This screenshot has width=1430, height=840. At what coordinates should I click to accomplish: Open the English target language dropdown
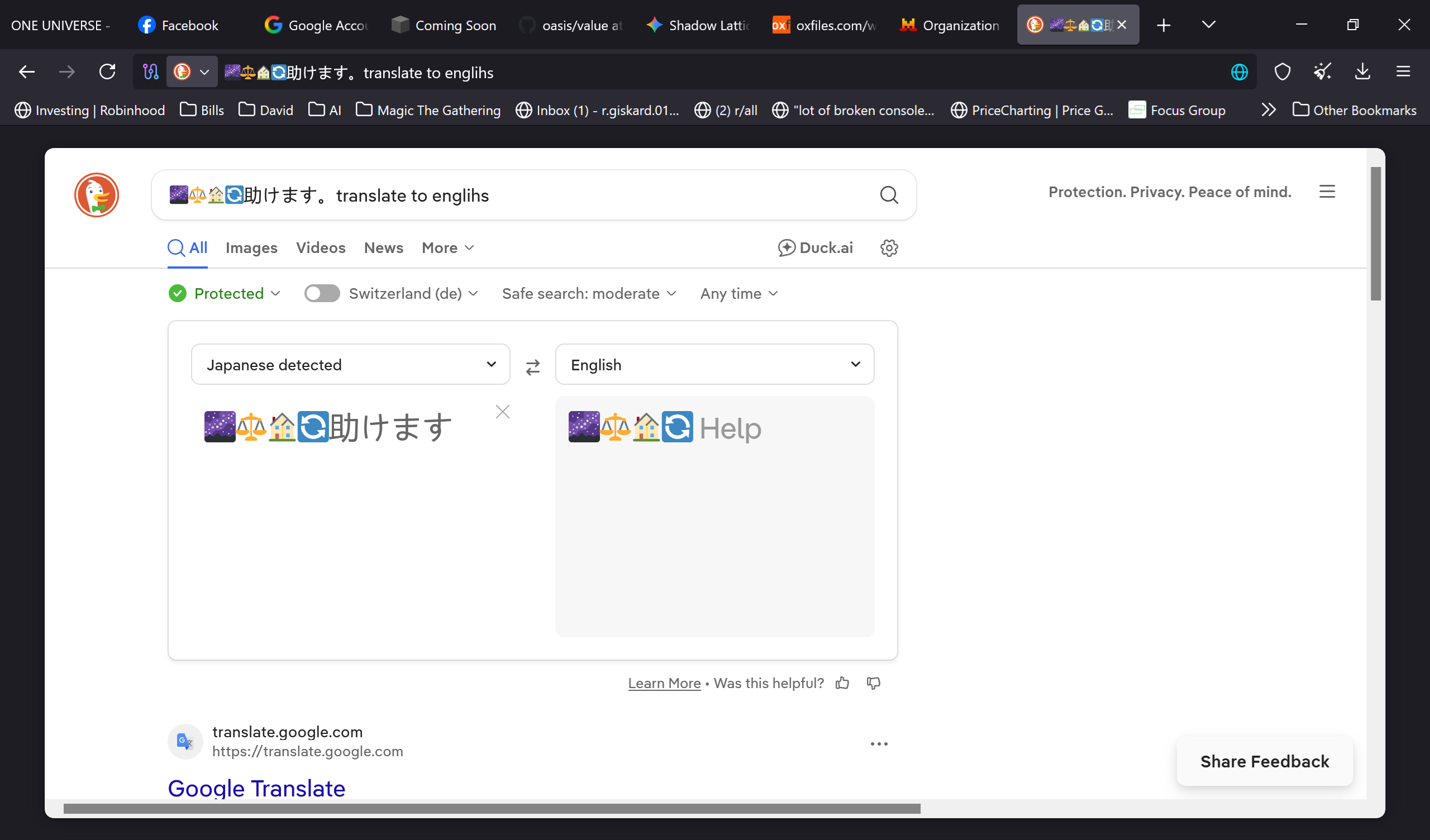coord(714,364)
